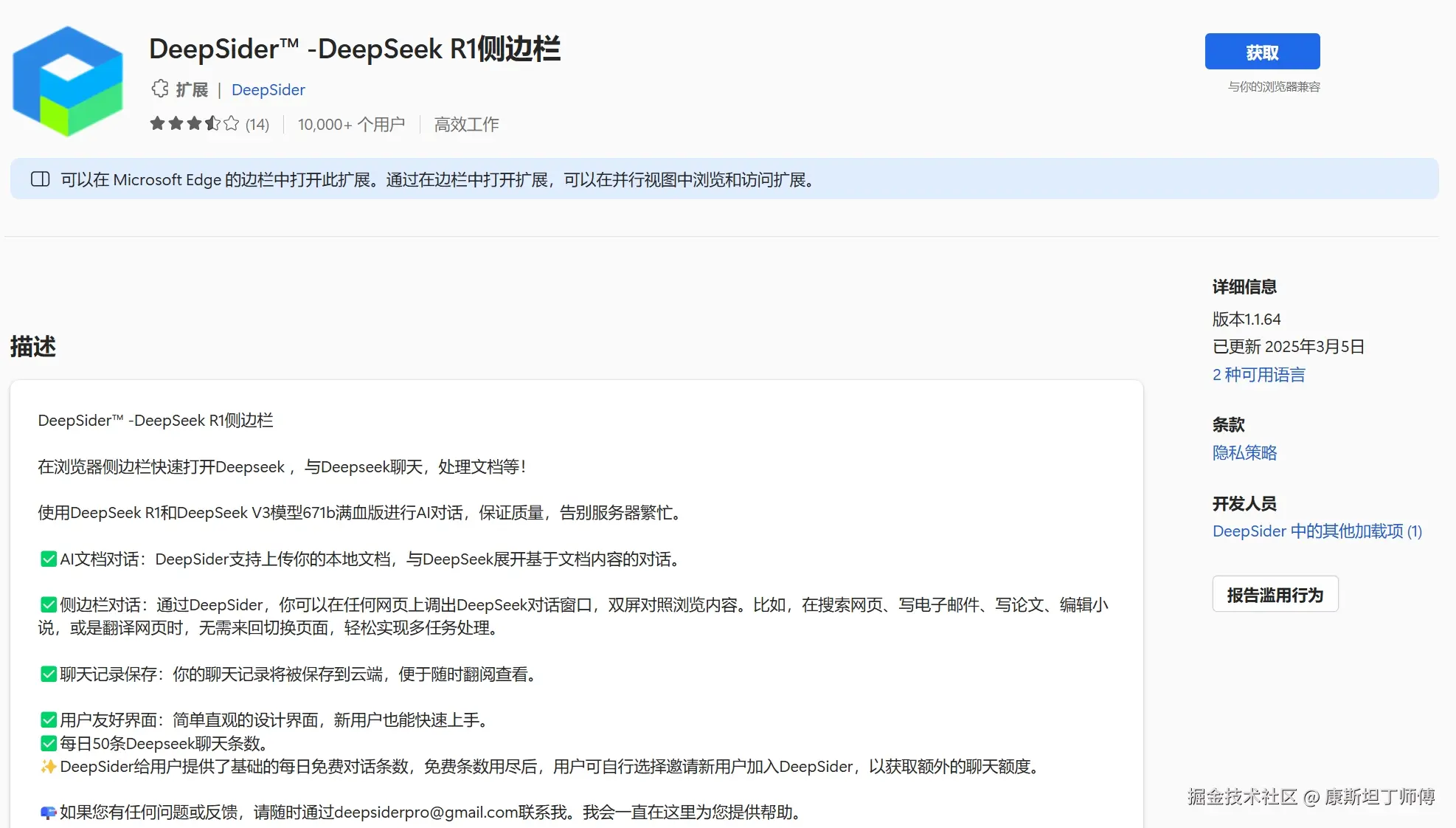Viewport: 1456px width, 828px height.
Task: Click the 10,000+ 个用户 user count
Action: click(x=351, y=123)
